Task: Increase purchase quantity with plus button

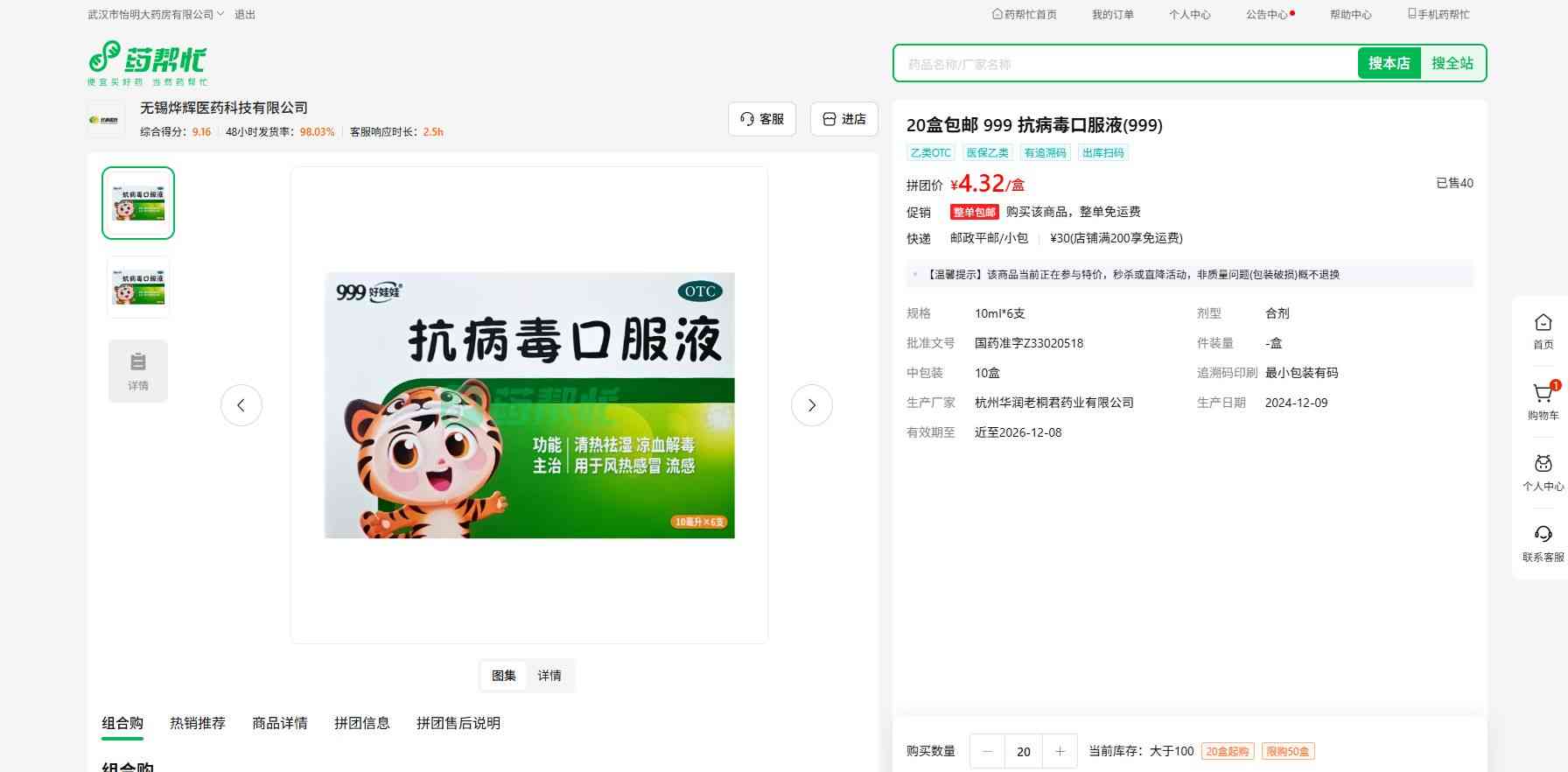Action: (1060, 751)
